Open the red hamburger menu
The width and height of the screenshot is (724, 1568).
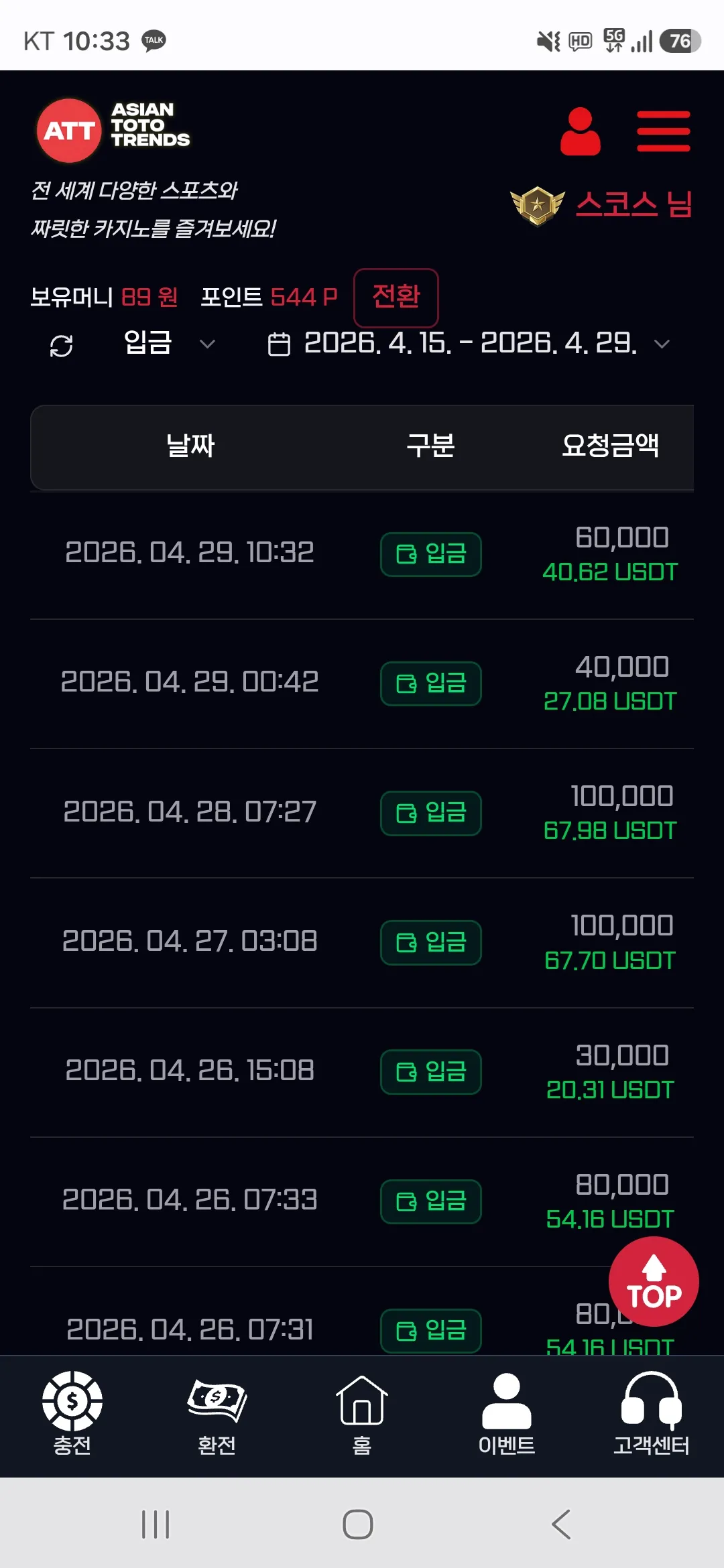click(663, 131)
